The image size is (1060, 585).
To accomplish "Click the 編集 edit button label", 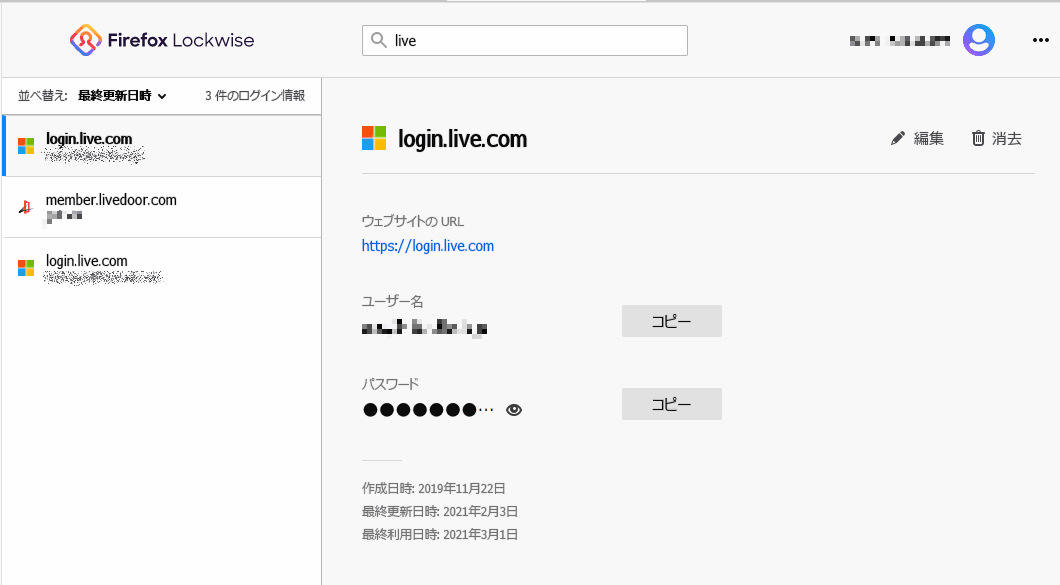I will click(928, 139).
